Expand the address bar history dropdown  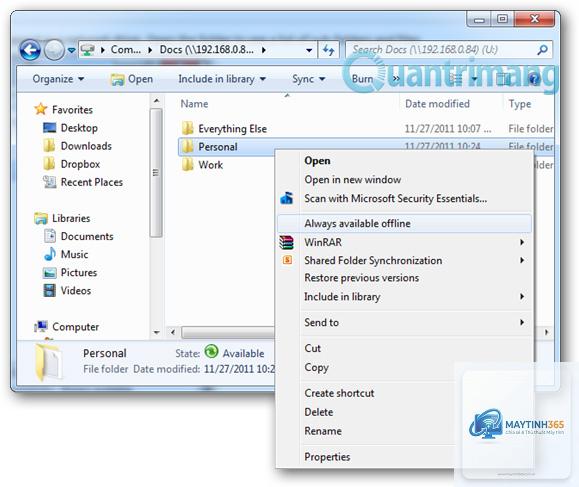pos(309,50)
